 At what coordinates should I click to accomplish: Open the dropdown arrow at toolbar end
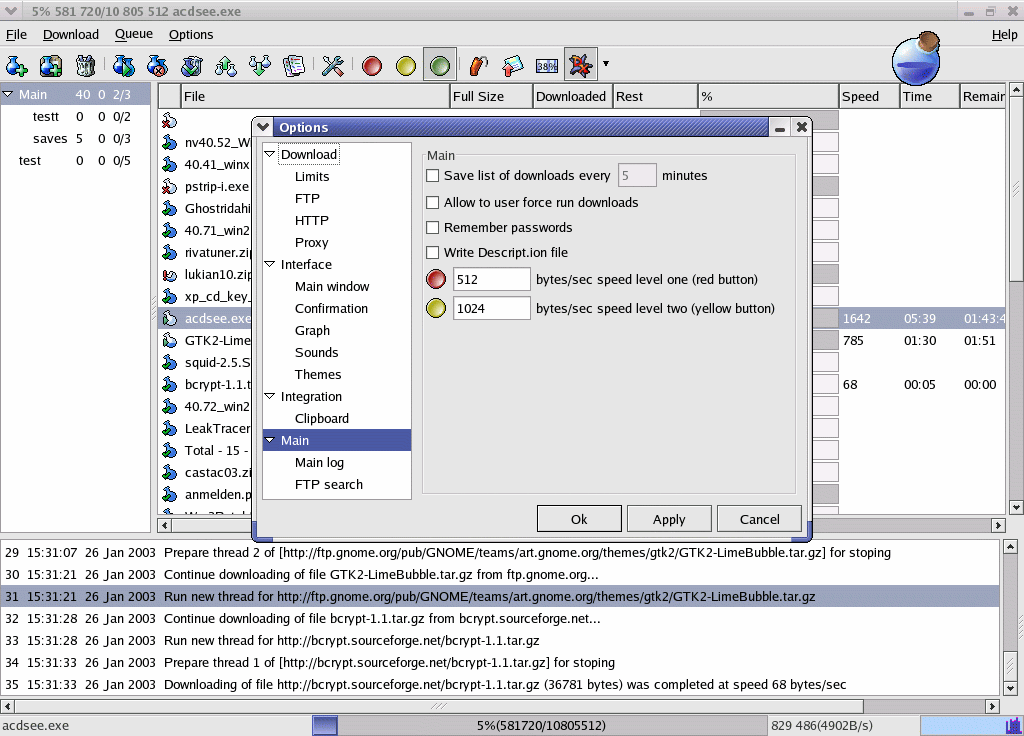point(606,66)
